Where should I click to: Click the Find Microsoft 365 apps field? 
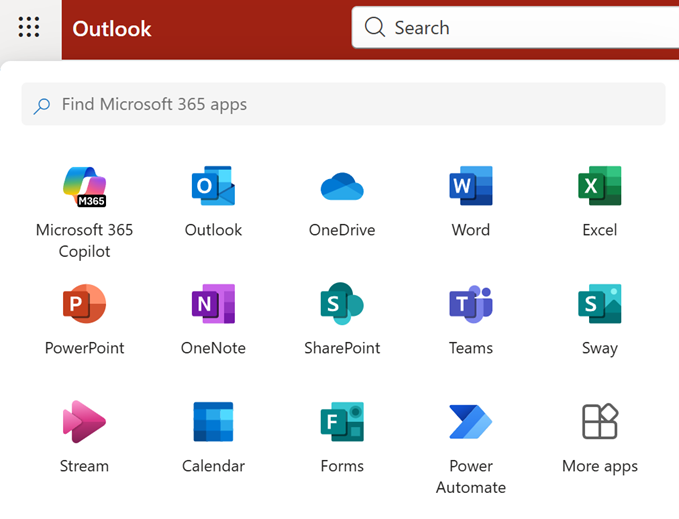click(x=343, y=104)
